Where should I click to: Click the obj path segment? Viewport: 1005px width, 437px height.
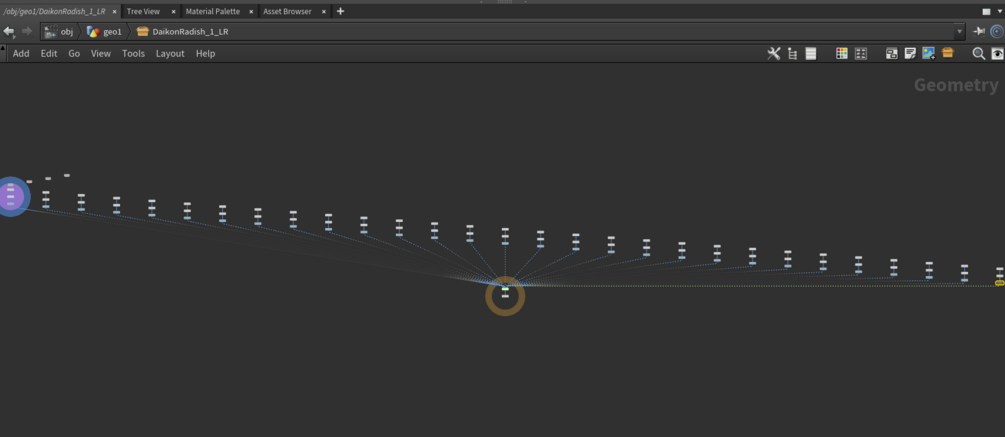(59, 31)
